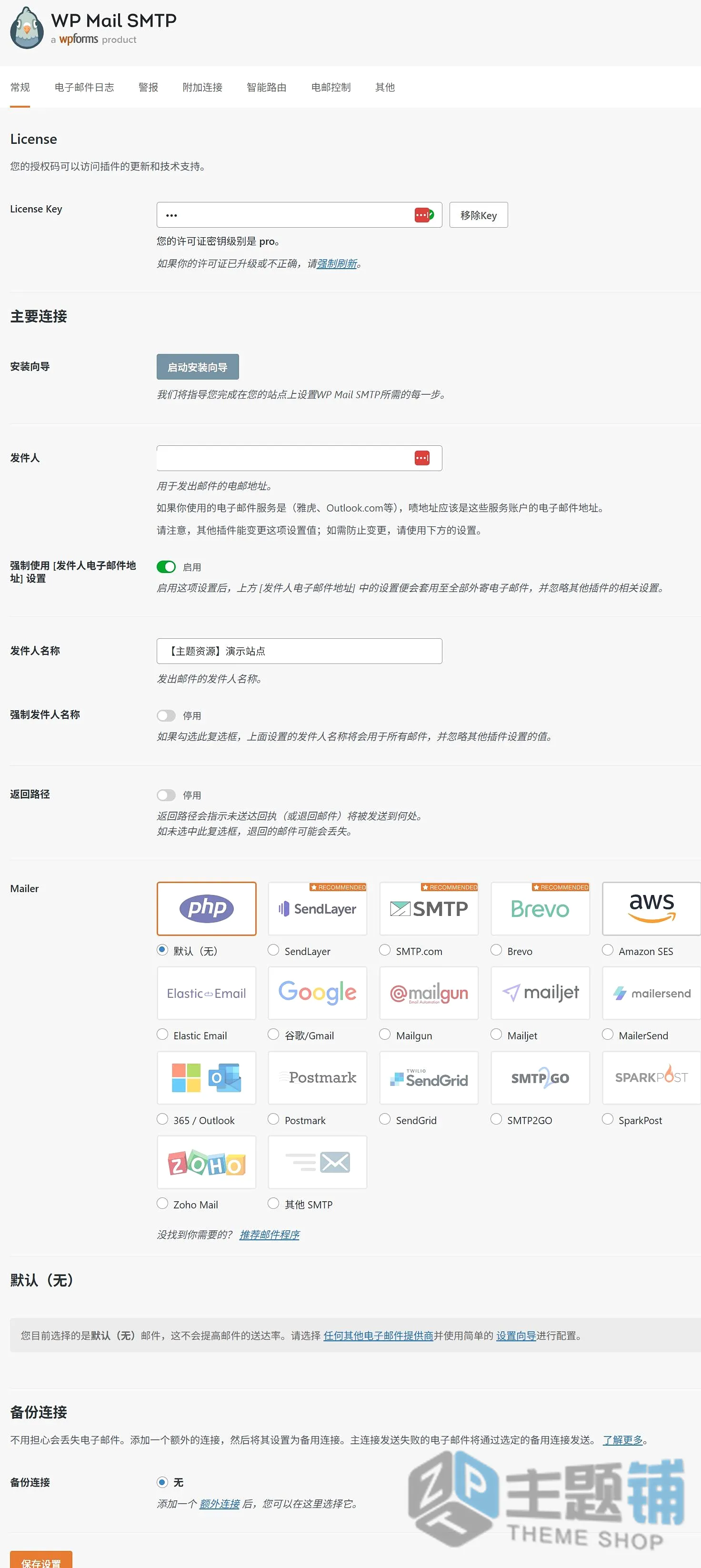Click password manager icon in 发件人 field

pos(422,458)
